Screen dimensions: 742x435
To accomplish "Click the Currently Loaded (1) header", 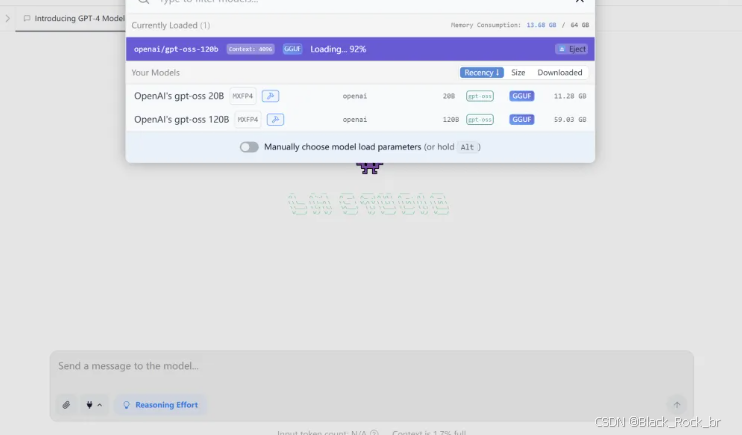I will tap(170, 25).
